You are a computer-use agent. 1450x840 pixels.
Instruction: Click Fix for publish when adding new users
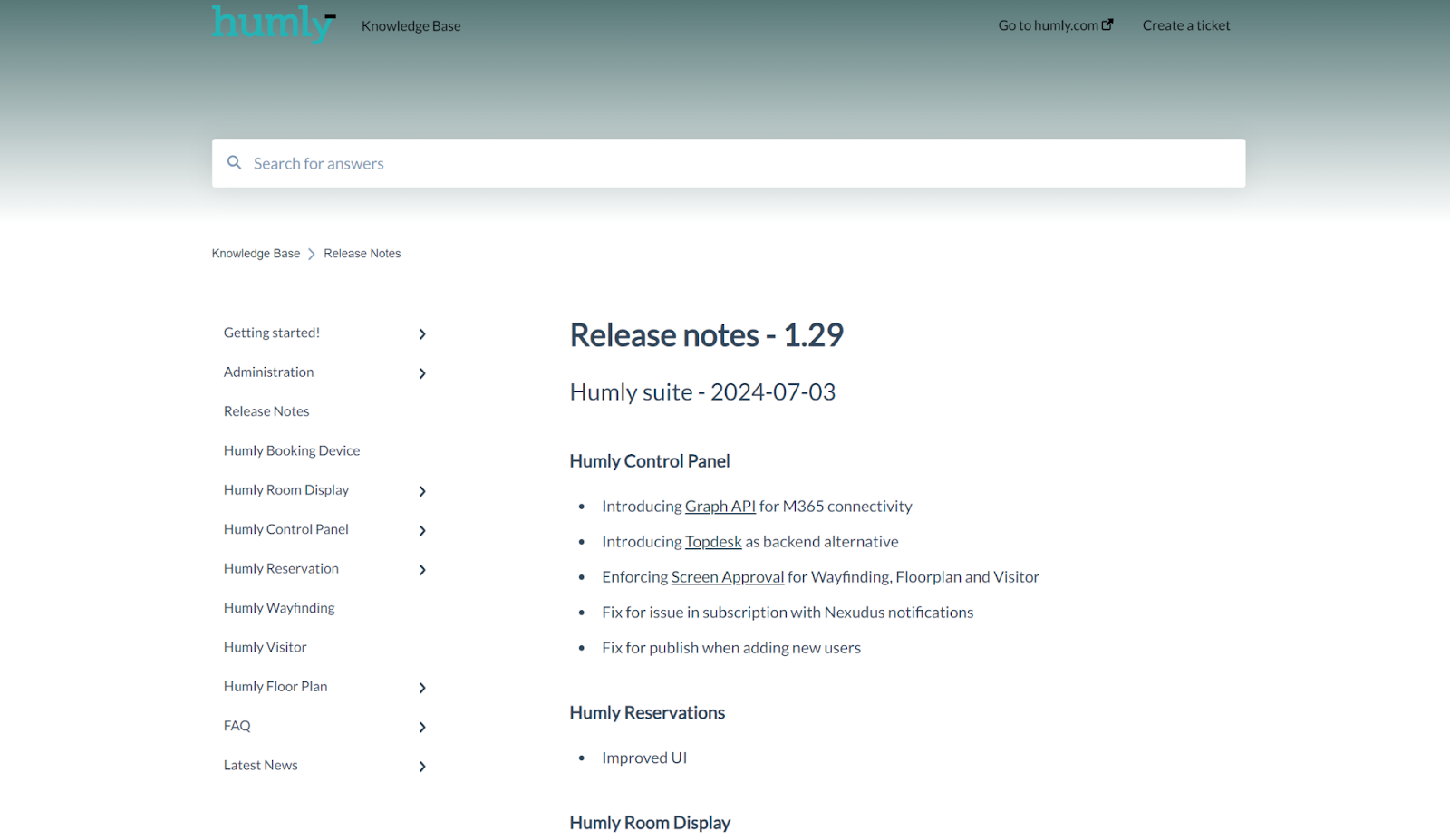click(731, 648)
